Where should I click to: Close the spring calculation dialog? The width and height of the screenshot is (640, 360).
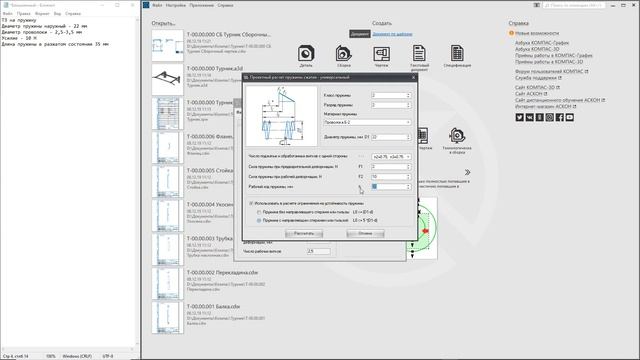pyautogui.click(x=413, y=77)
